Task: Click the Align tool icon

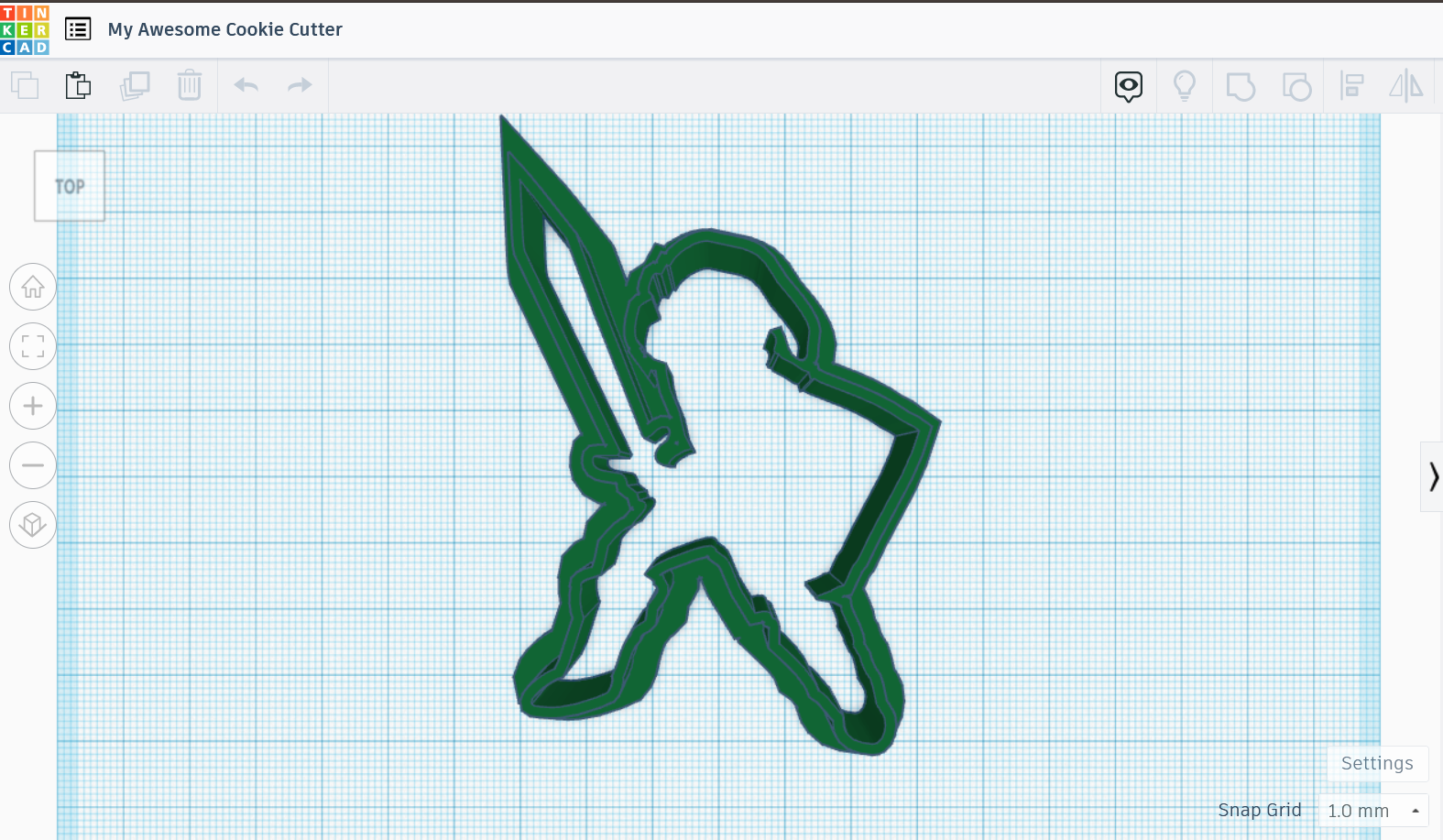Action: [1351, 86]
